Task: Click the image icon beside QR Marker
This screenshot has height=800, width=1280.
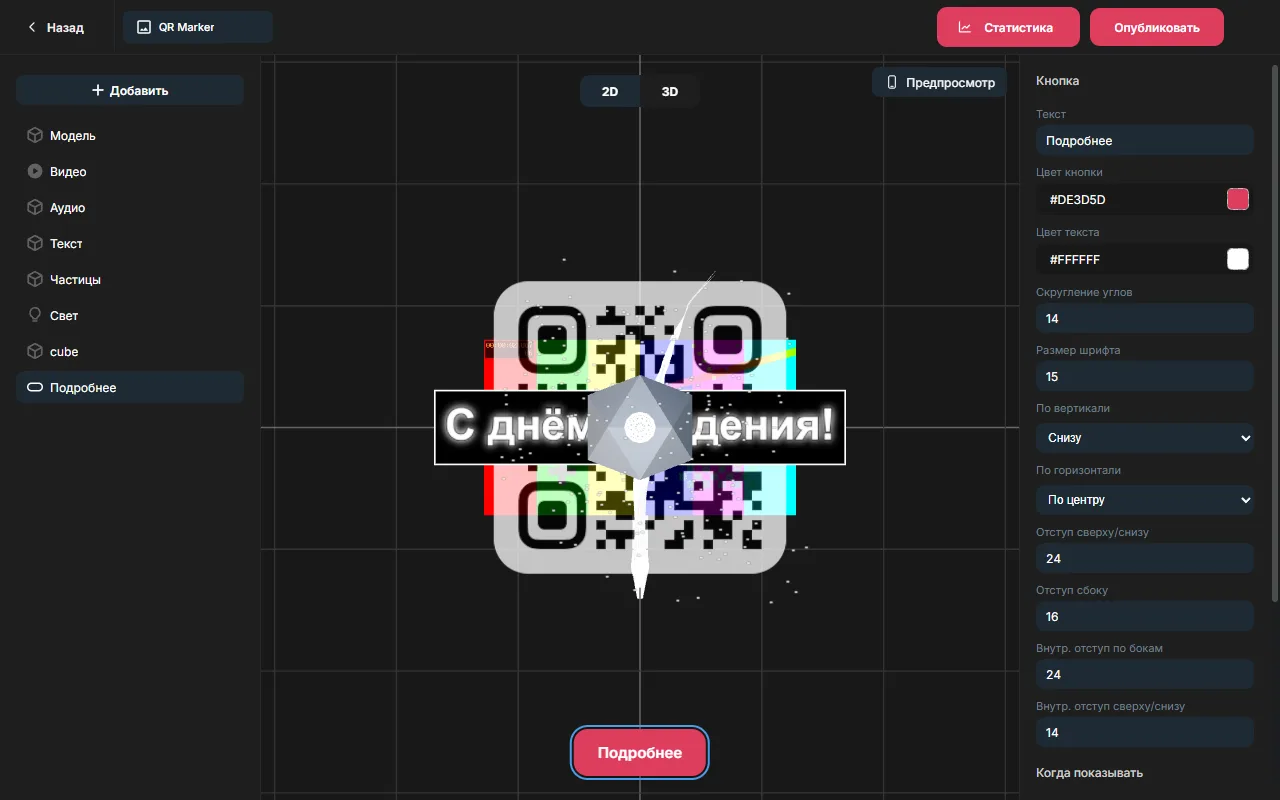Action: [144, 28]
